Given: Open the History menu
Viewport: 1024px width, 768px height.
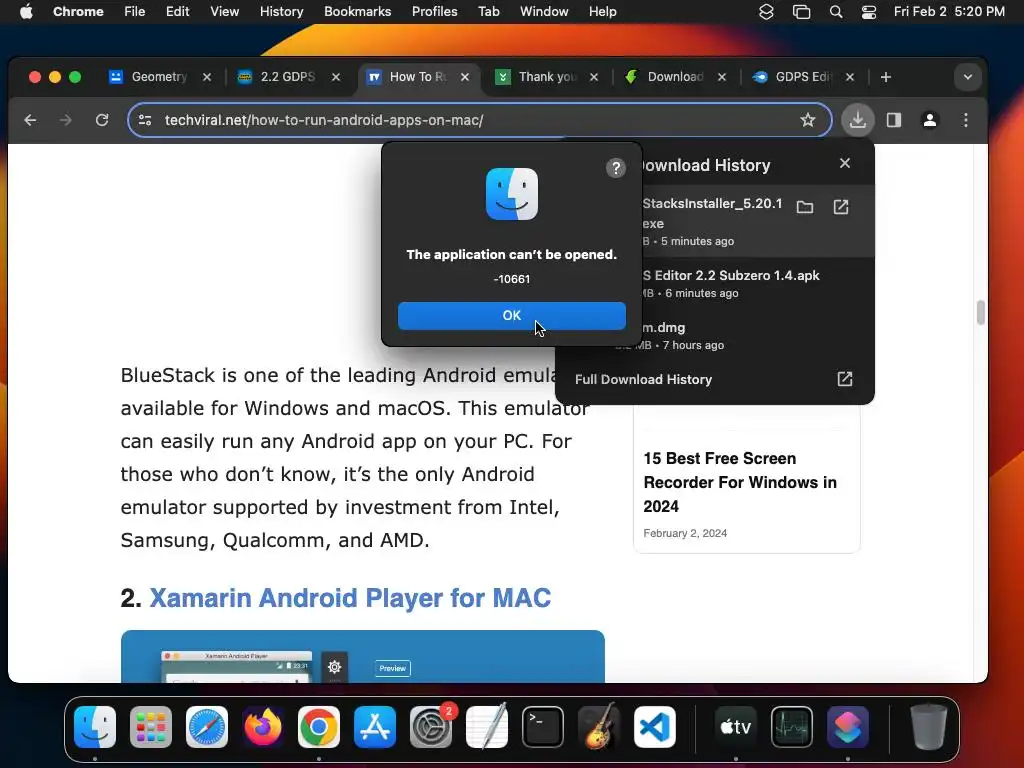Looking at the screenshot, I should coord(281,11).
